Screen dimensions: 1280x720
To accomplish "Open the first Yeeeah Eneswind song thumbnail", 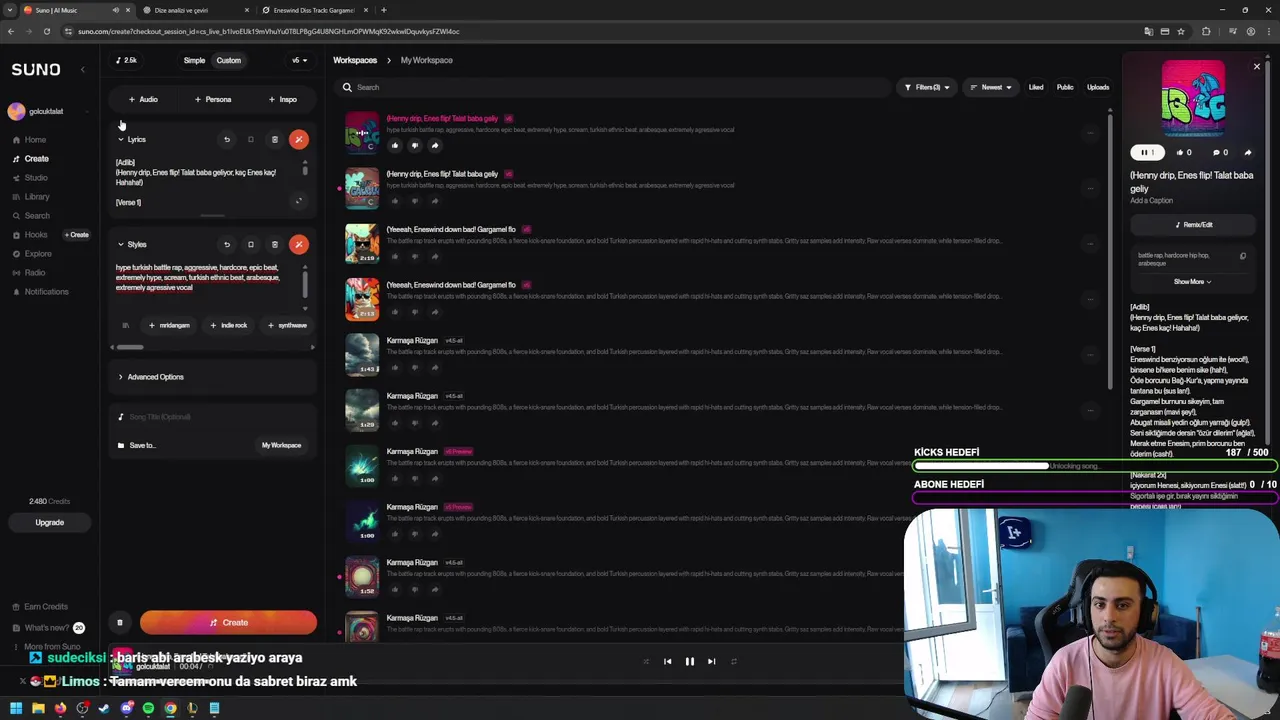I will [x=362, y=243].
